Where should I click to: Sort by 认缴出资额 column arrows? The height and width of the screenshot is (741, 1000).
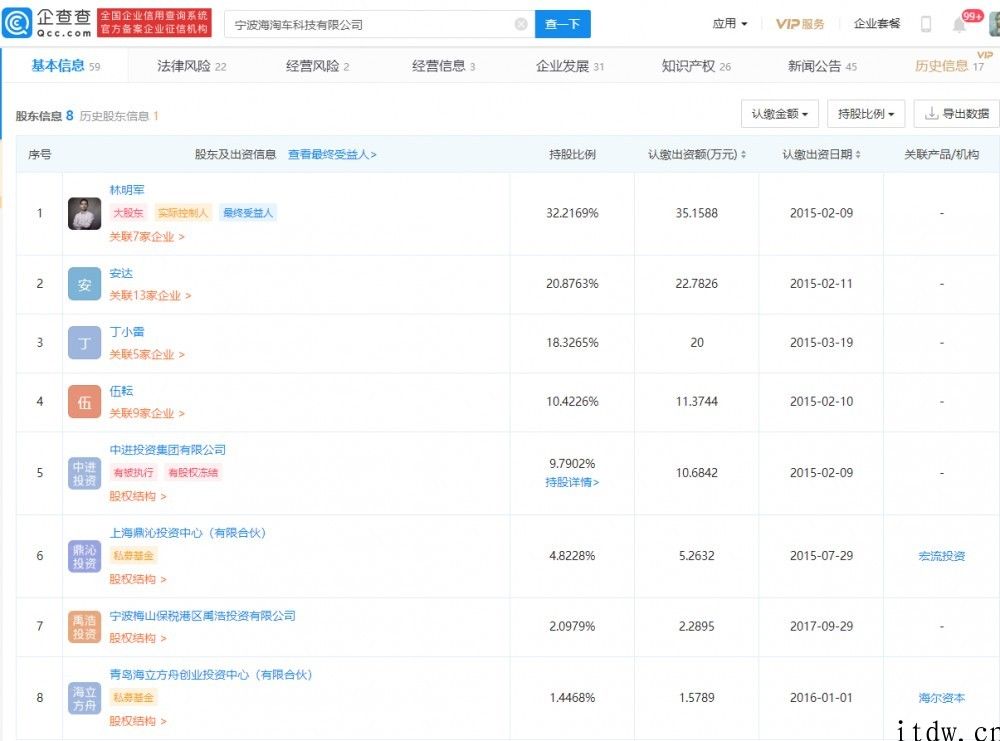click(743, 154)
